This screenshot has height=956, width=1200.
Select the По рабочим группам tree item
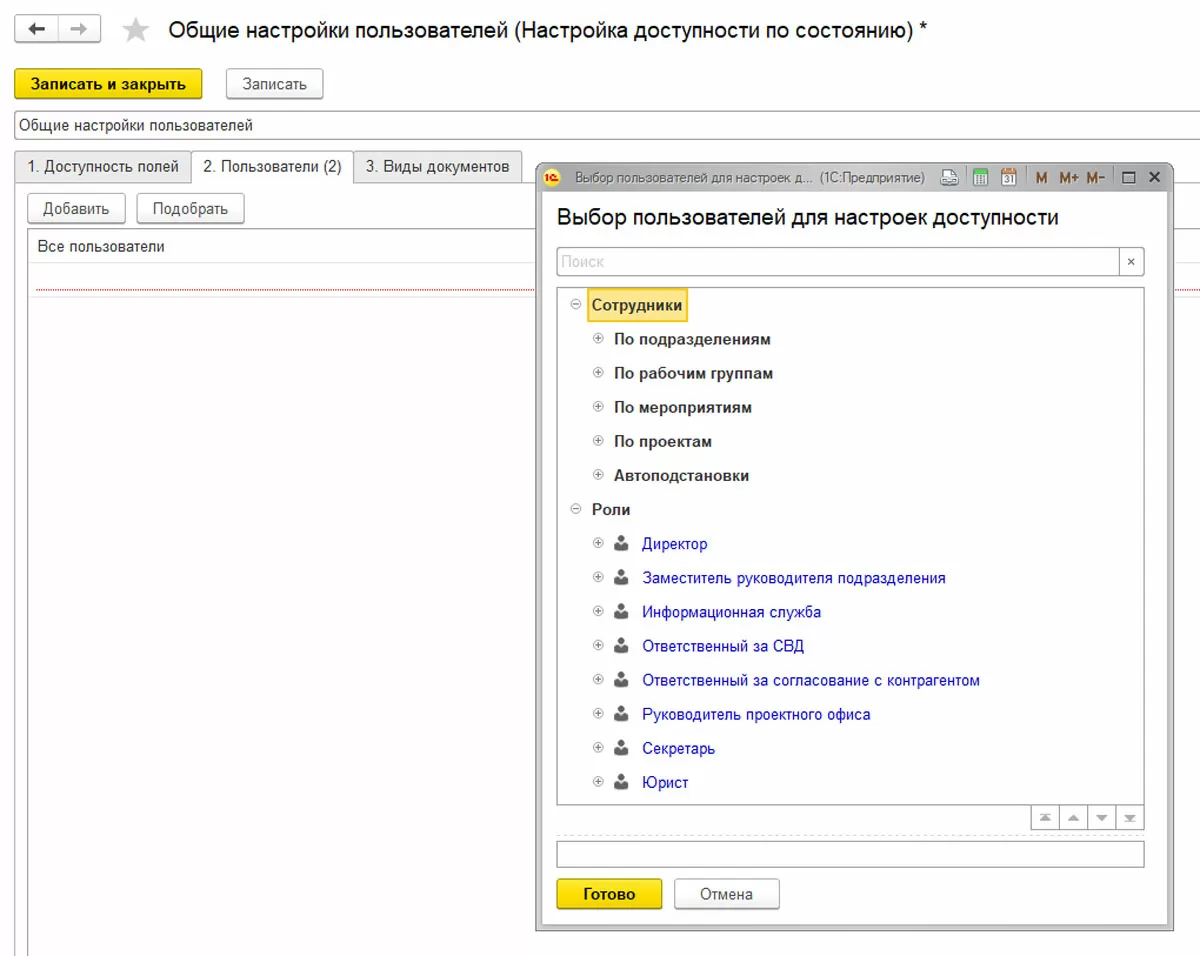coord(693,374)
